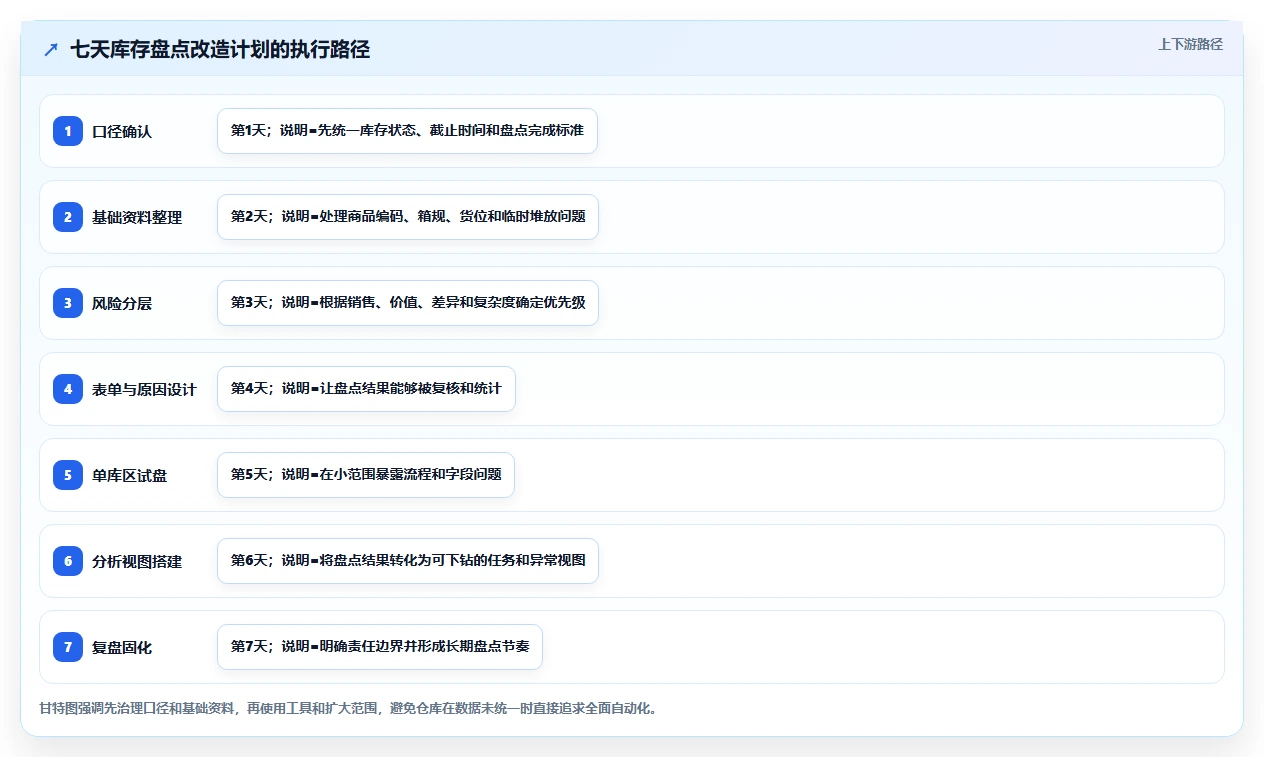
Task: Select step number 6 badge
Action: click(68, 561)
